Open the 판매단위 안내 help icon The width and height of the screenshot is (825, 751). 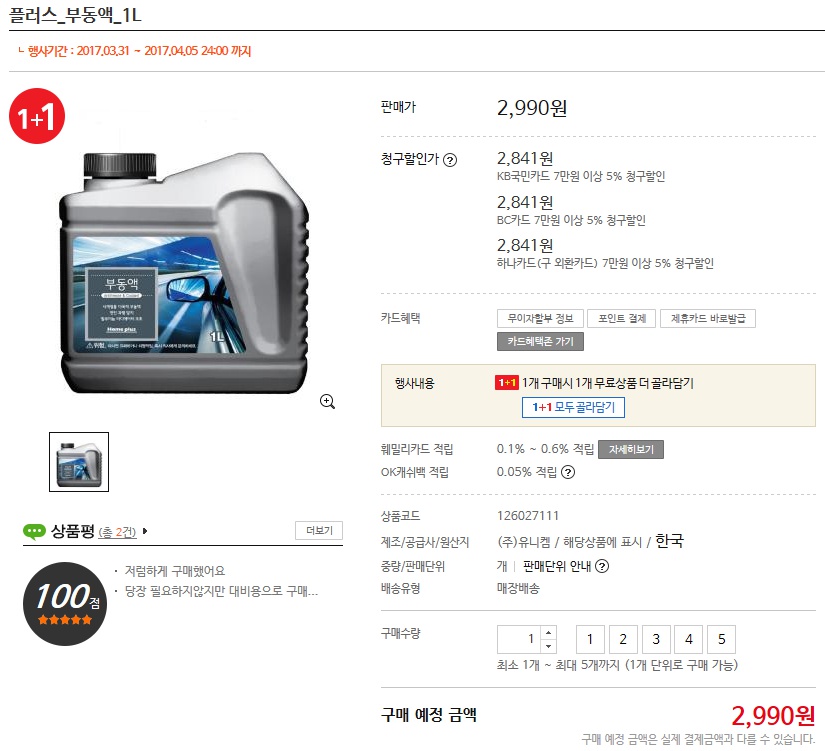tap(602, 566)
